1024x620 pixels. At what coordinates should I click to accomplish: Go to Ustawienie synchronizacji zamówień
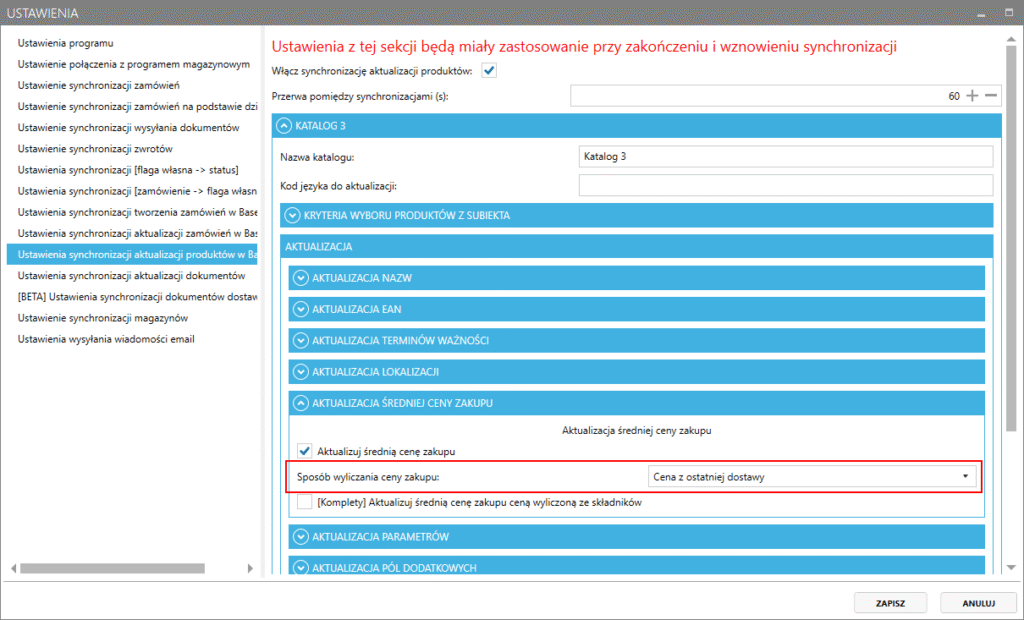[x=99, y=85]
